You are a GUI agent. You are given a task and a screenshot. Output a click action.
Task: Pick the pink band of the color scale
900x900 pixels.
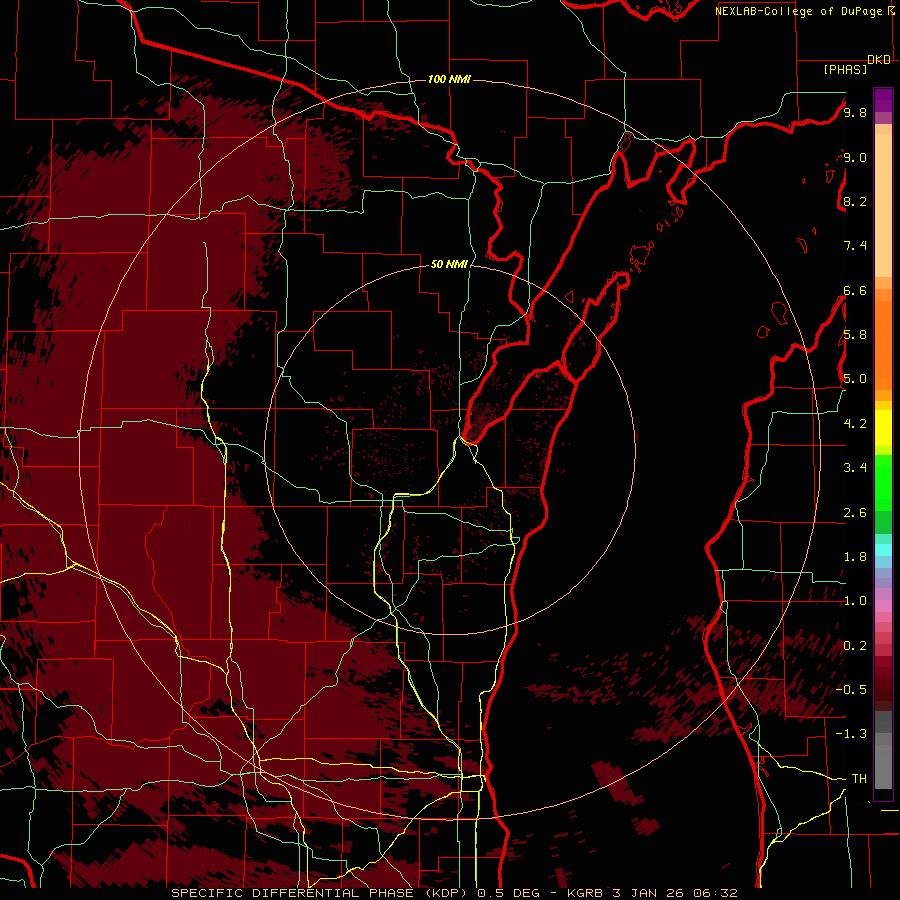[883, 606]
